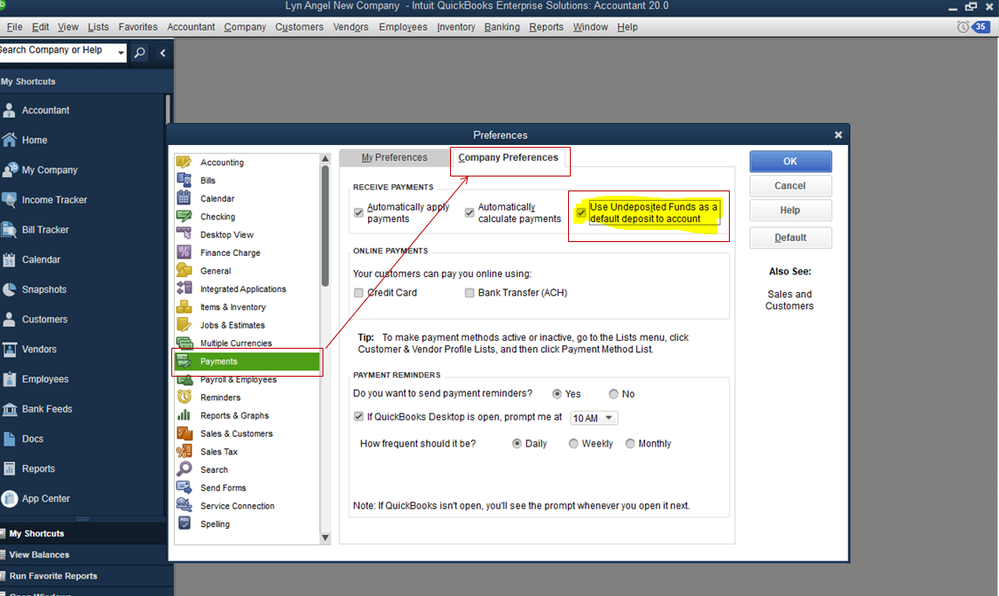
Task: Toggle Automatically calculate payments checkbox
Action: [x=470, y=213]
